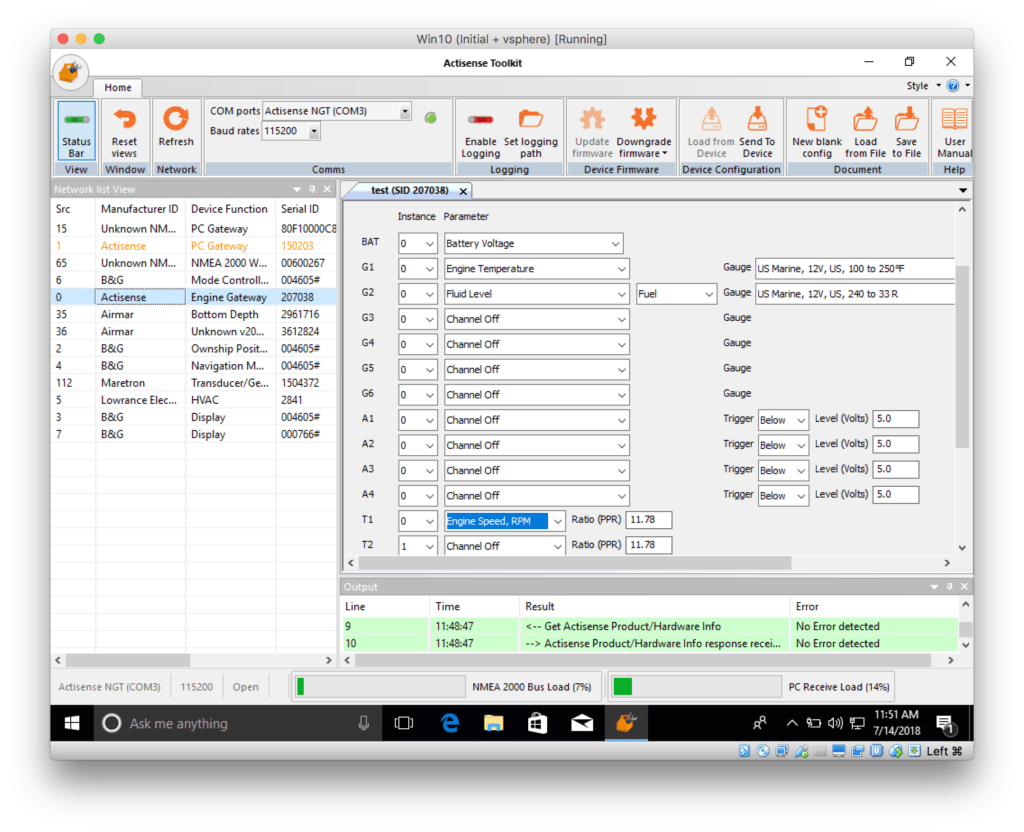Click the T1 Ratio (PPR) field
Image resolution: width=1024 pixels, height=832 pixels.
648,520
